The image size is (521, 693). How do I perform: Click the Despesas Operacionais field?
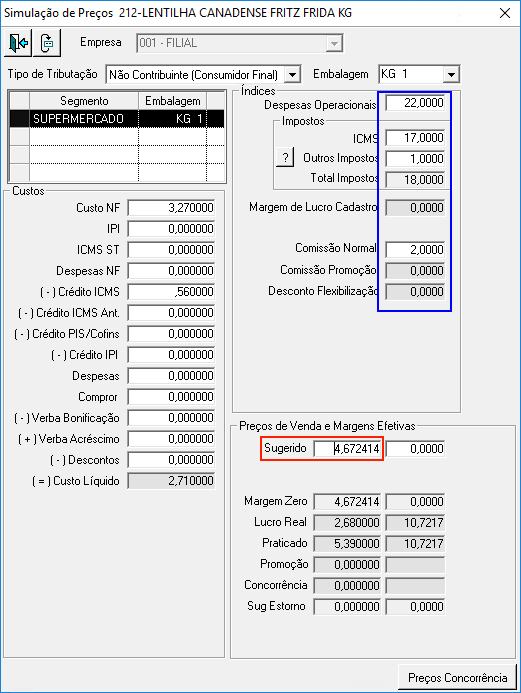tap(415, 103)
